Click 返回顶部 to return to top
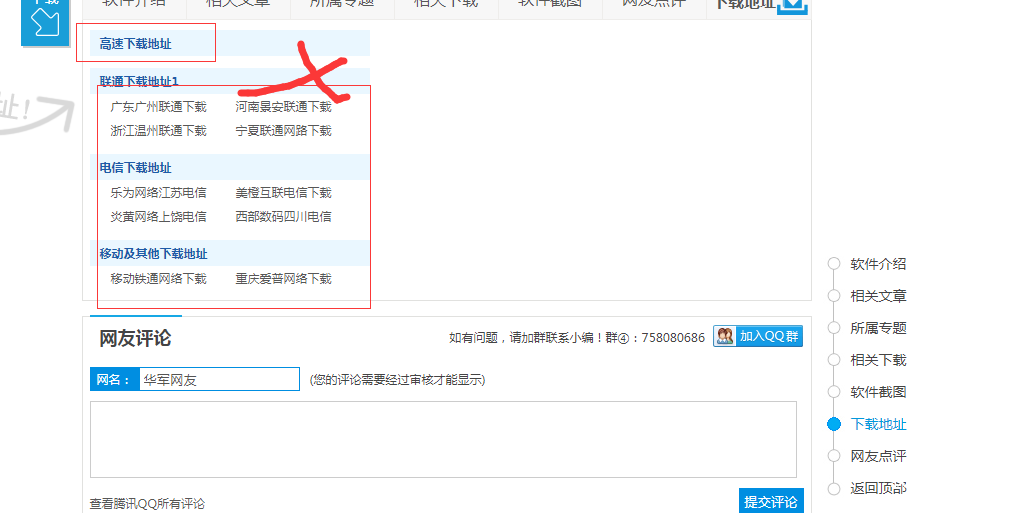The image size is (1009, 513). coord(878,488)
